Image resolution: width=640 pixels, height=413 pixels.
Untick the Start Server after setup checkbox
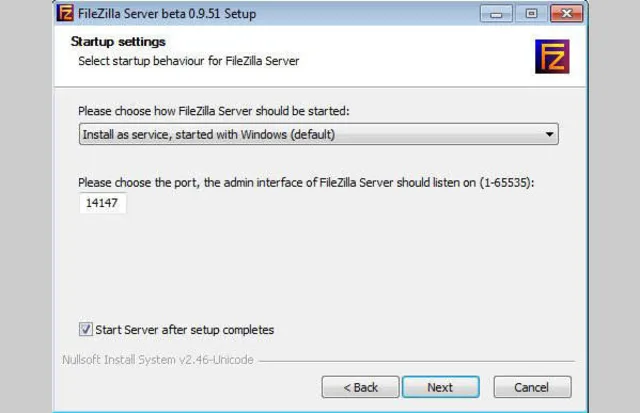pyautogui.click(x=85, y=329)
